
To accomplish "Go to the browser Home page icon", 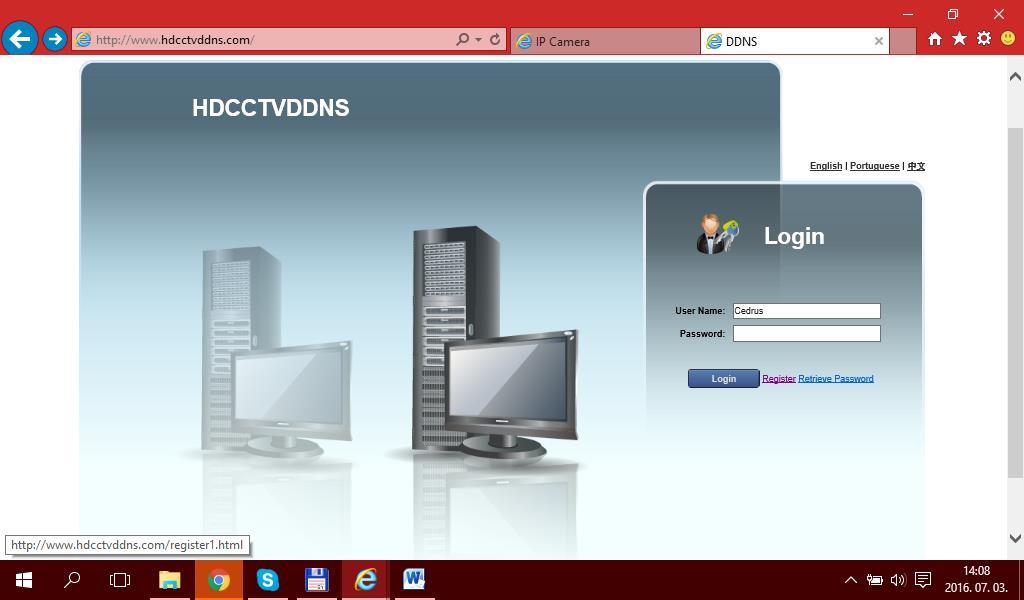I will (935, 39).
